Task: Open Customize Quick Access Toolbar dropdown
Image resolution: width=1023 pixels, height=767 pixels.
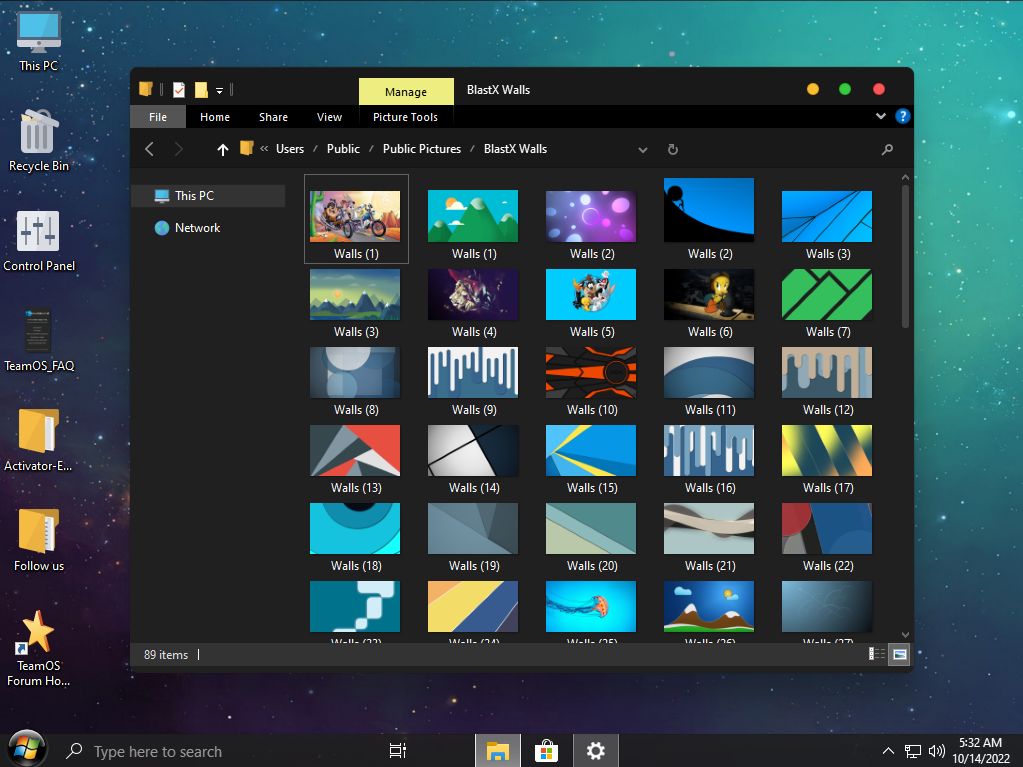Action: (x=219, y=91)
